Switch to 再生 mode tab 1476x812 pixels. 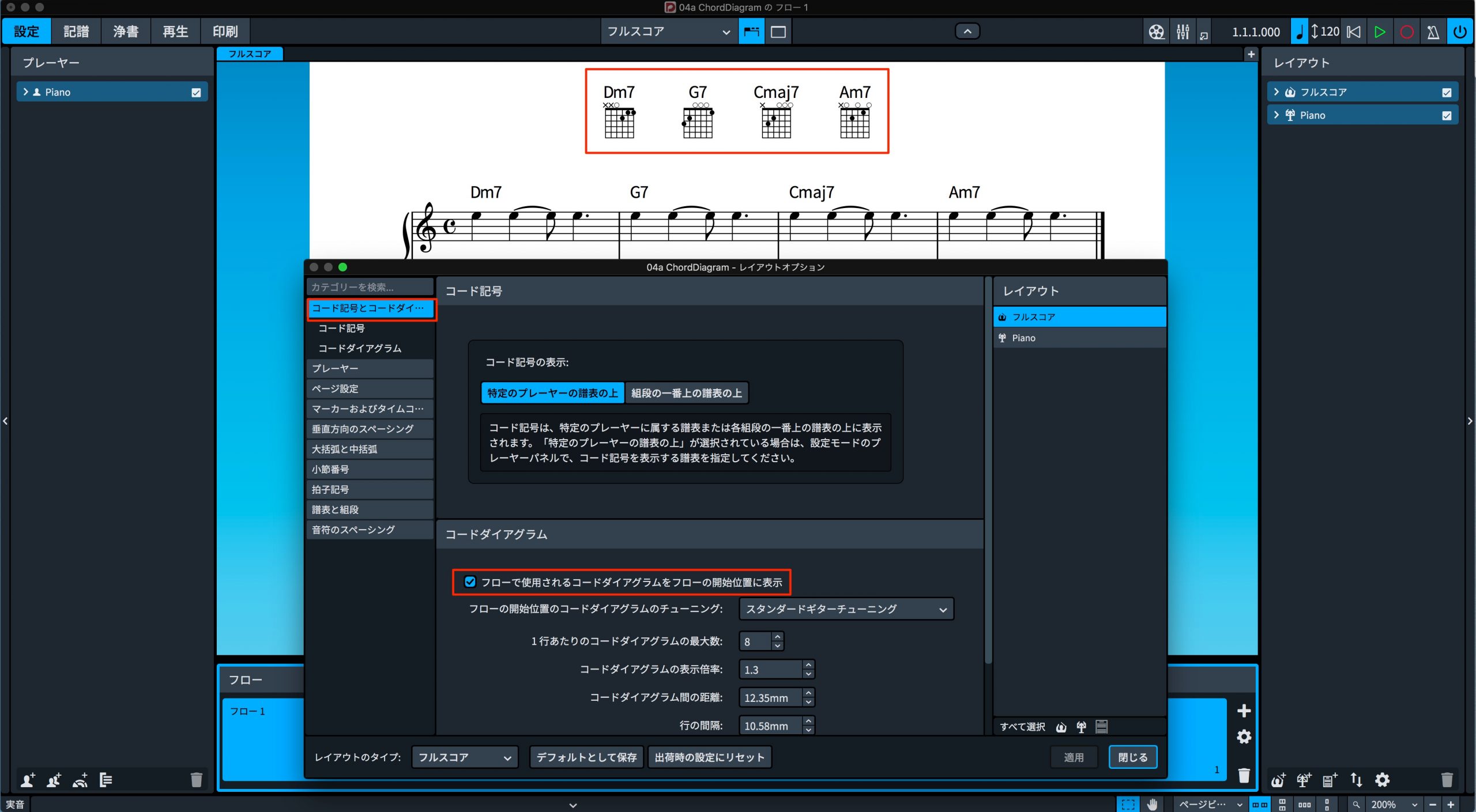click(175, 32)
